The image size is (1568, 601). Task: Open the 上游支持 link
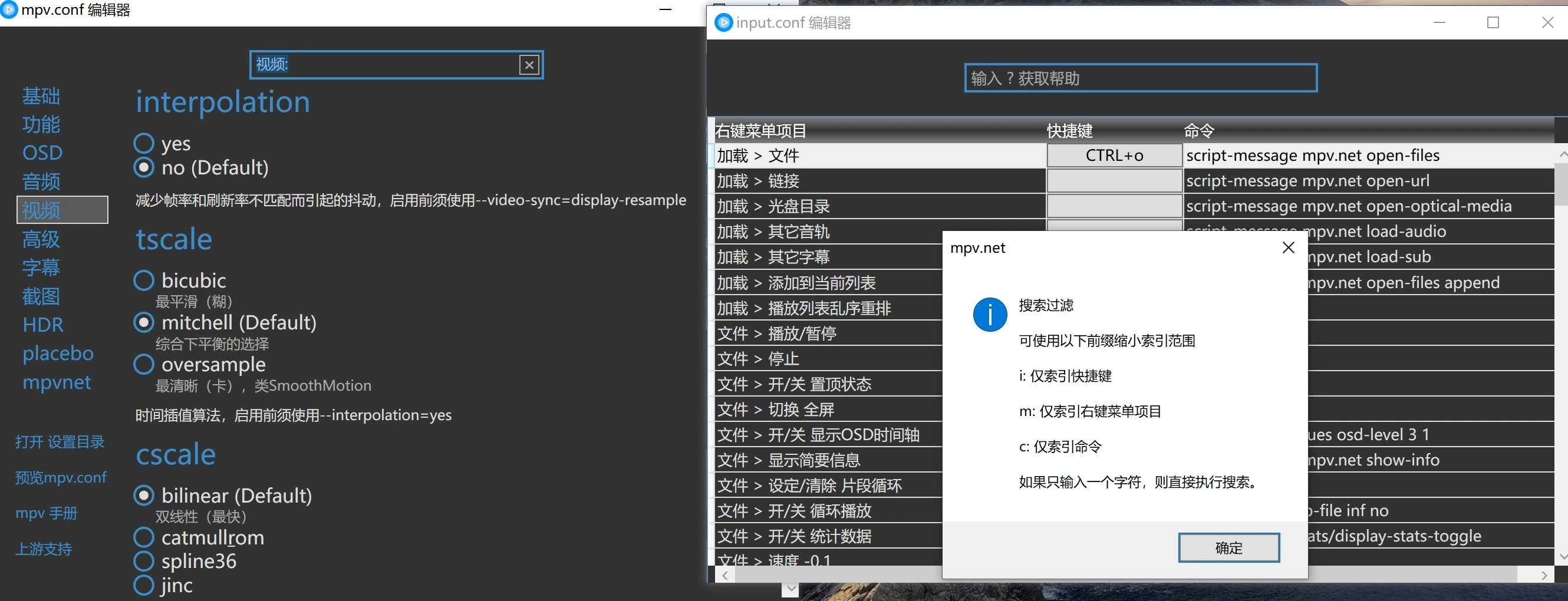click(43, 549)
